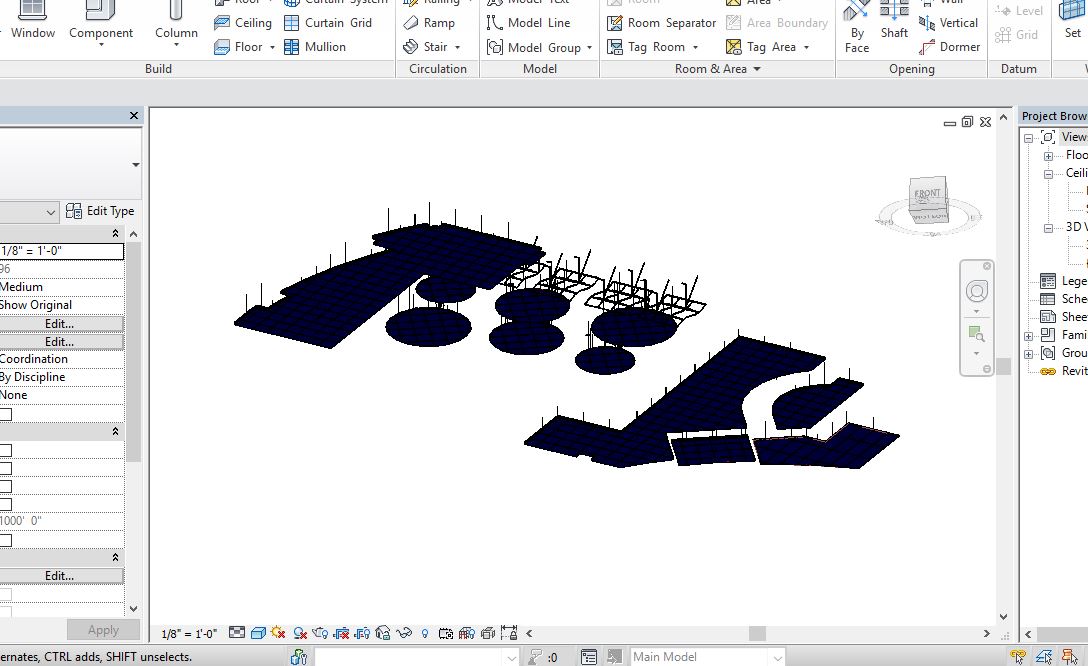Click the Edit Type button

click(100, 211)
